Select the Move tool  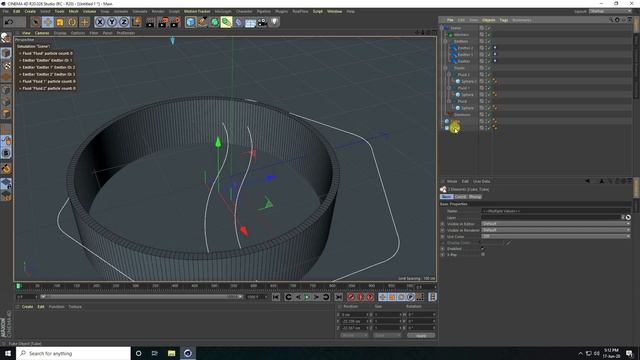pos(48,22)
